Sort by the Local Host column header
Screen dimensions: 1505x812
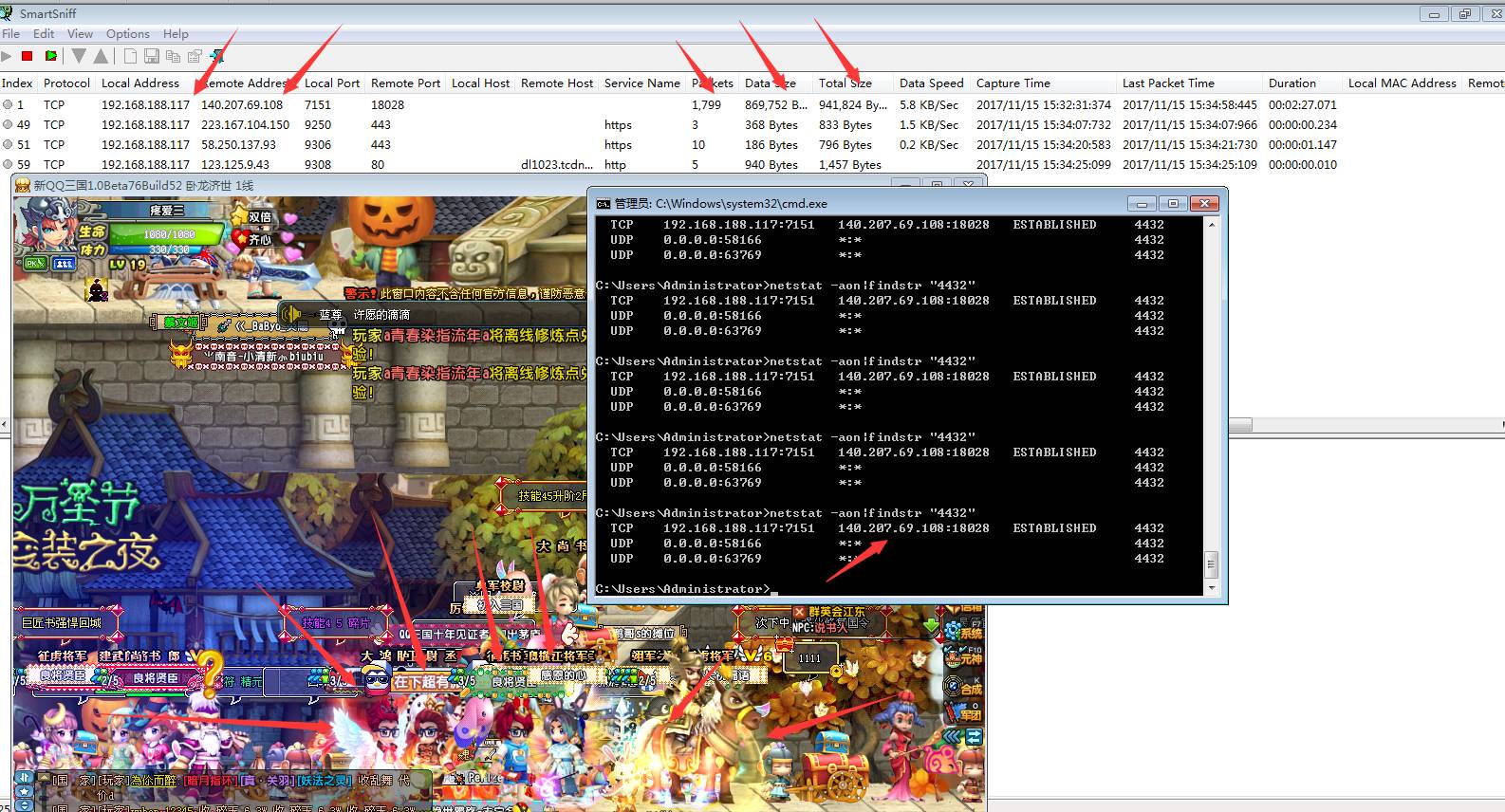click(480, 83)
